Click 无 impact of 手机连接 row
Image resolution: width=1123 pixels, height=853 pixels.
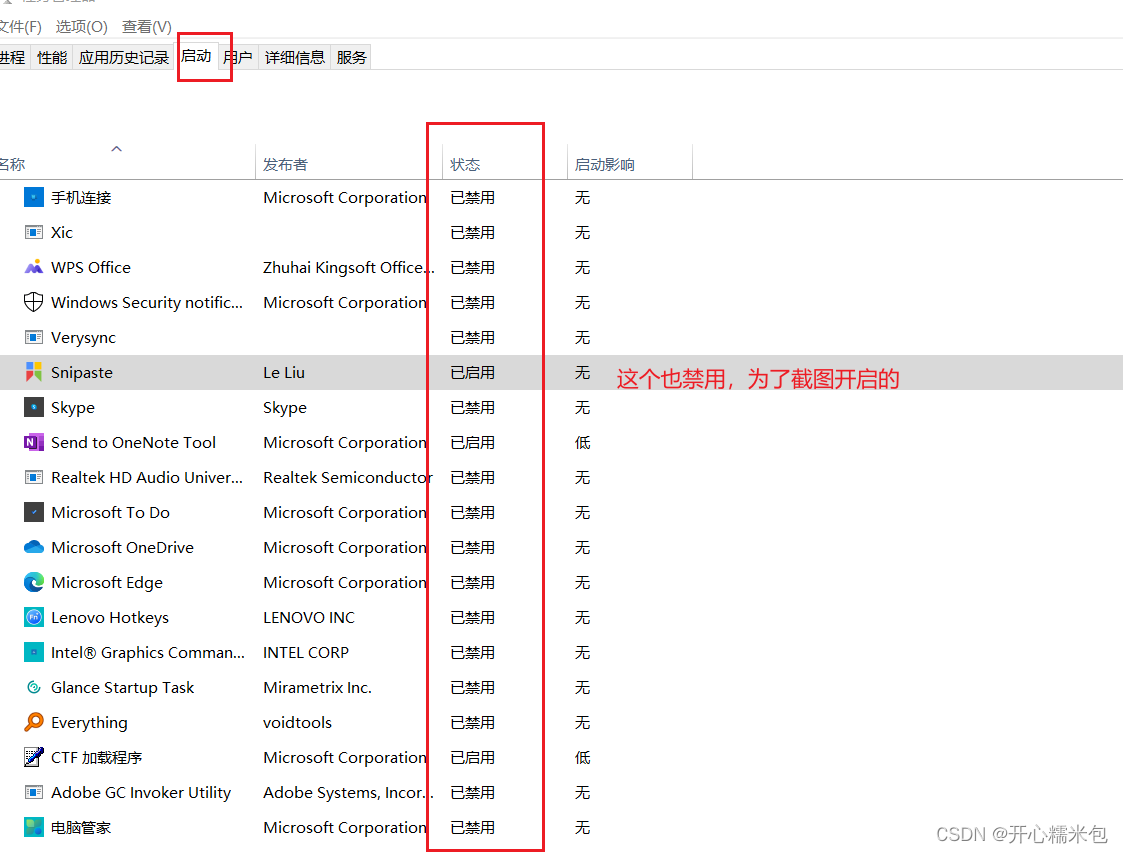(x=582, y=197)
